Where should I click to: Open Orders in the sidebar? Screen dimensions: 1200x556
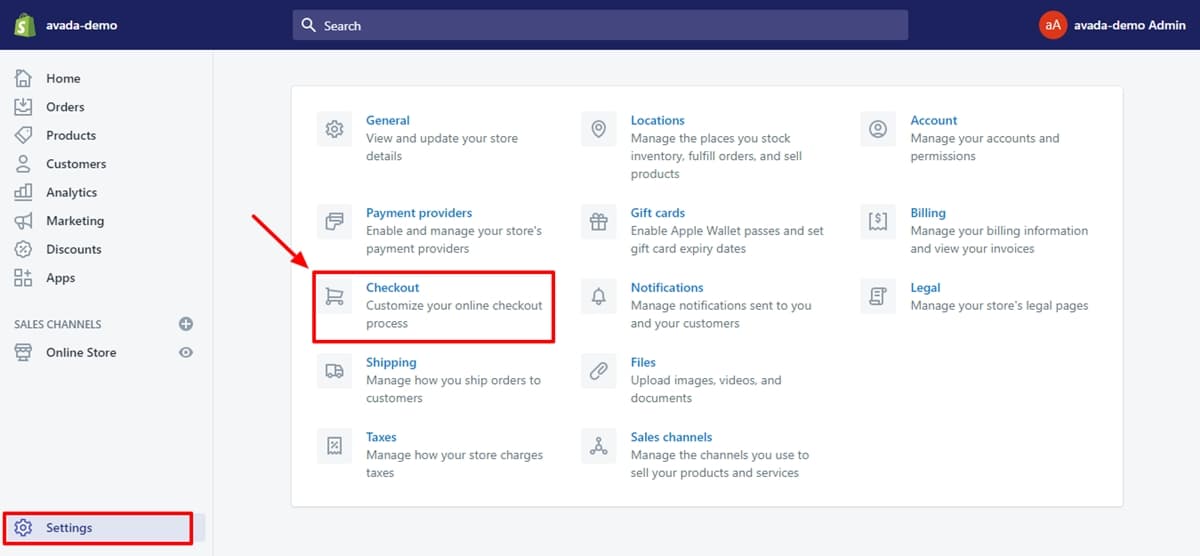65,107
